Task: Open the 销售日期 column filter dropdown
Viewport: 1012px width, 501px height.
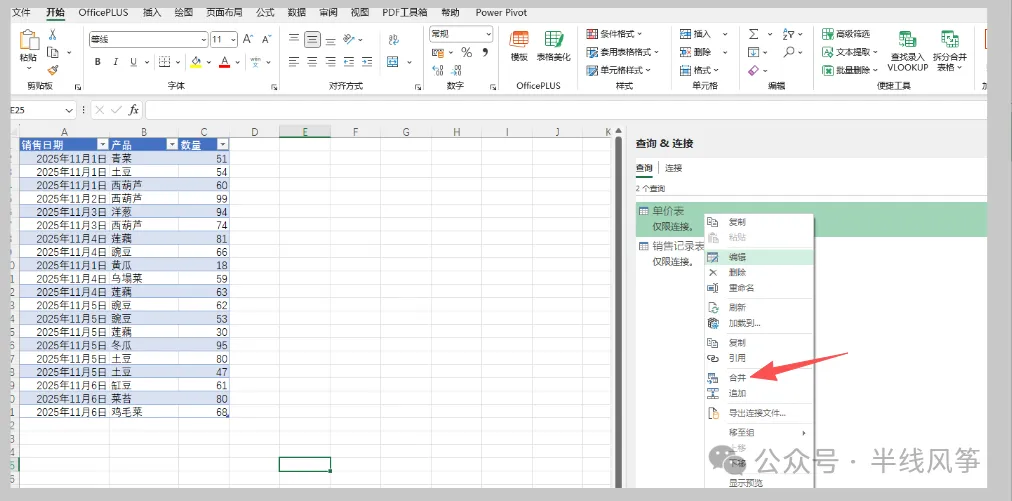Action: (102, 145)
